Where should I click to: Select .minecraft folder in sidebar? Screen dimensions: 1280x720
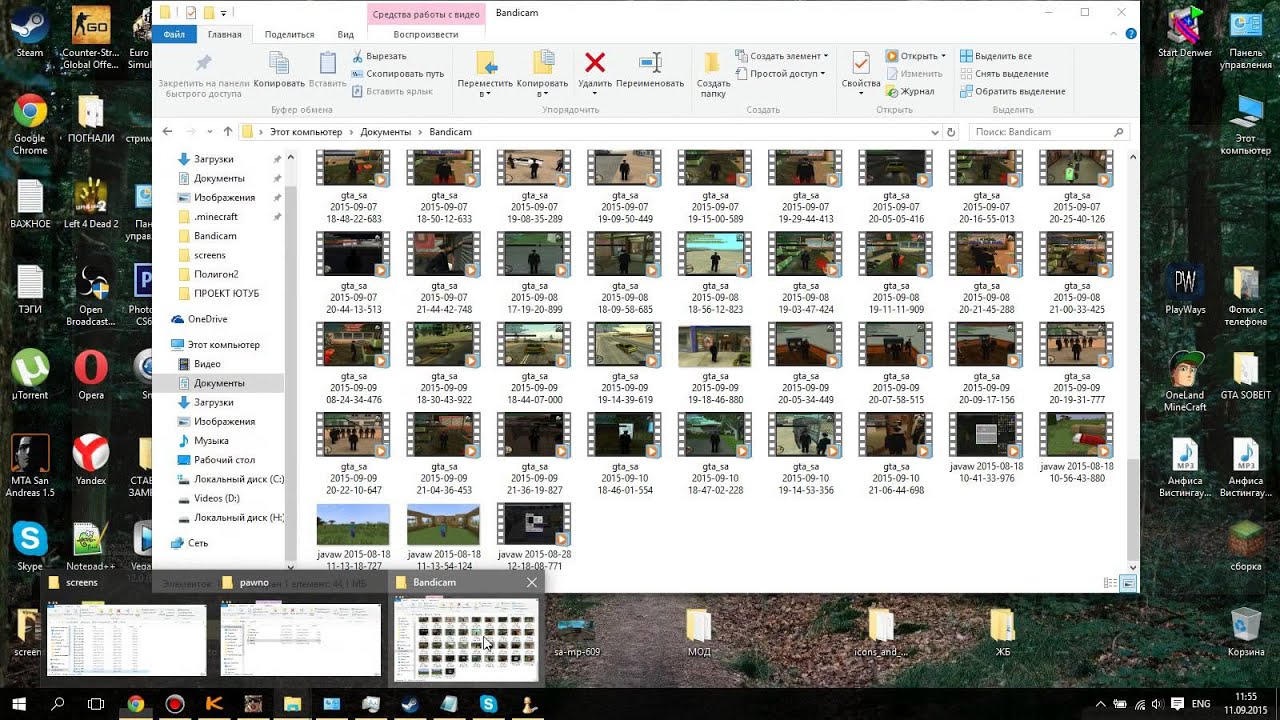[x=216, y=216]
